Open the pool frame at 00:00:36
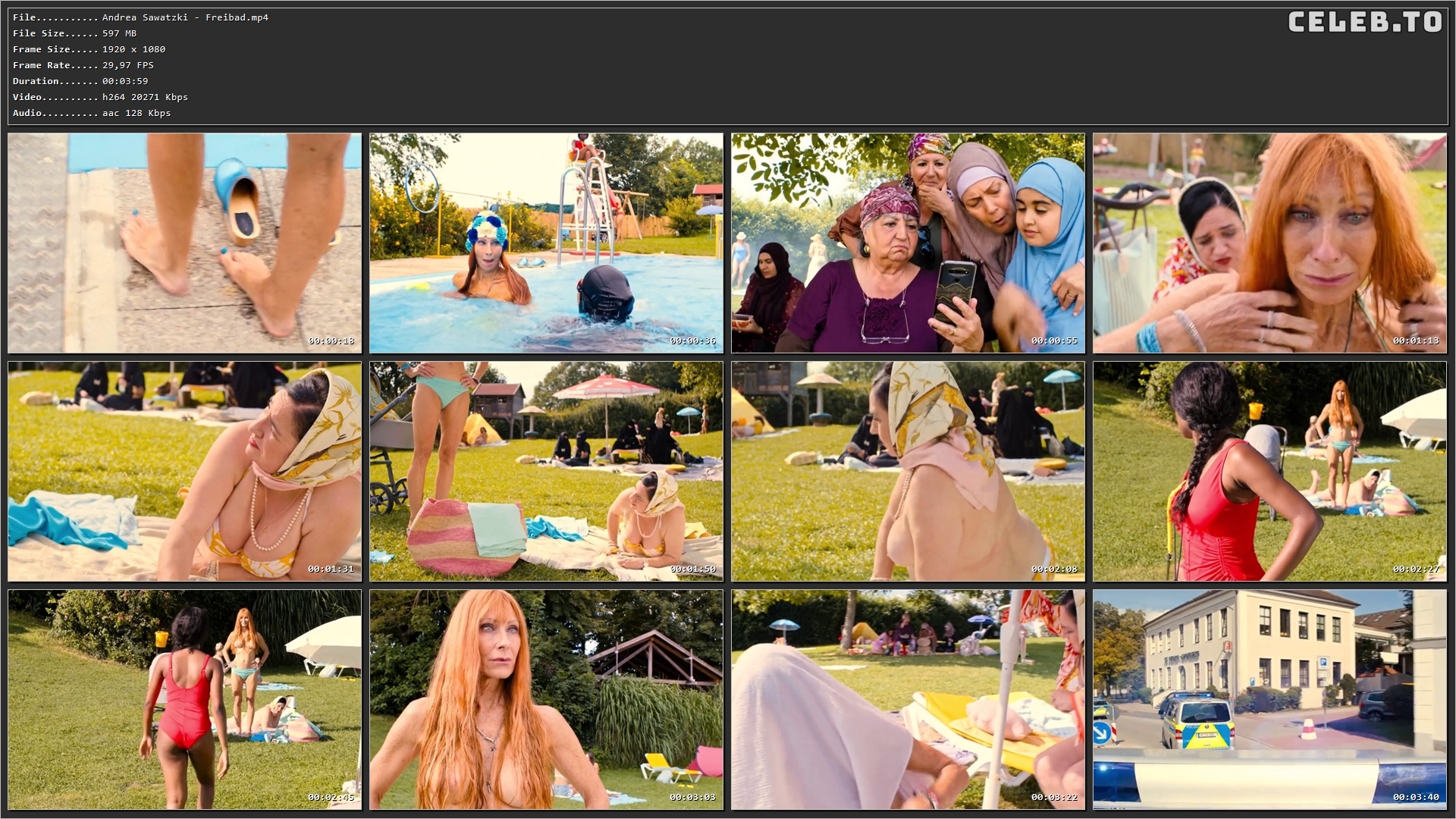This screenshot has height=819, width=1456. coord(546,243)
